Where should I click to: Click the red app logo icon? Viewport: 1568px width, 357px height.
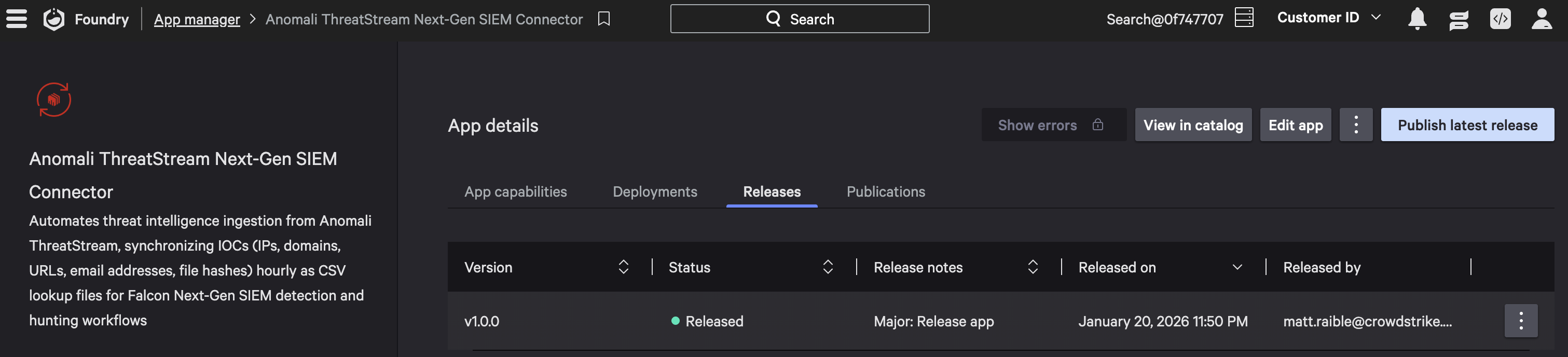click(53, 99)
